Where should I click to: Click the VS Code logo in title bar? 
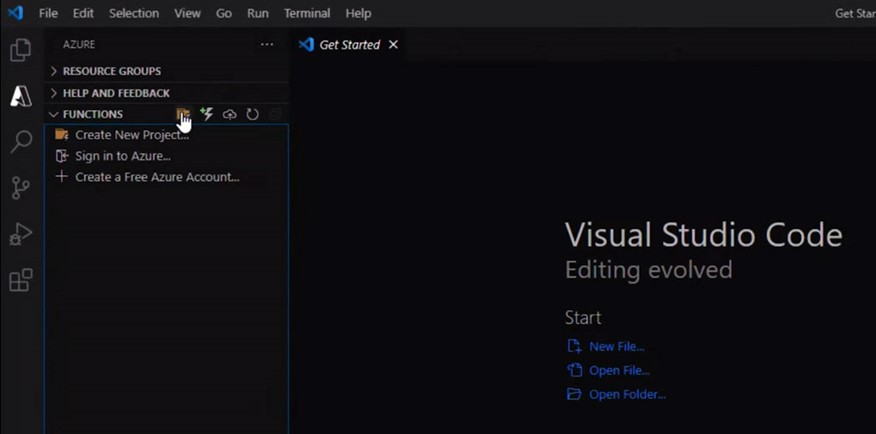pos(16,12)
